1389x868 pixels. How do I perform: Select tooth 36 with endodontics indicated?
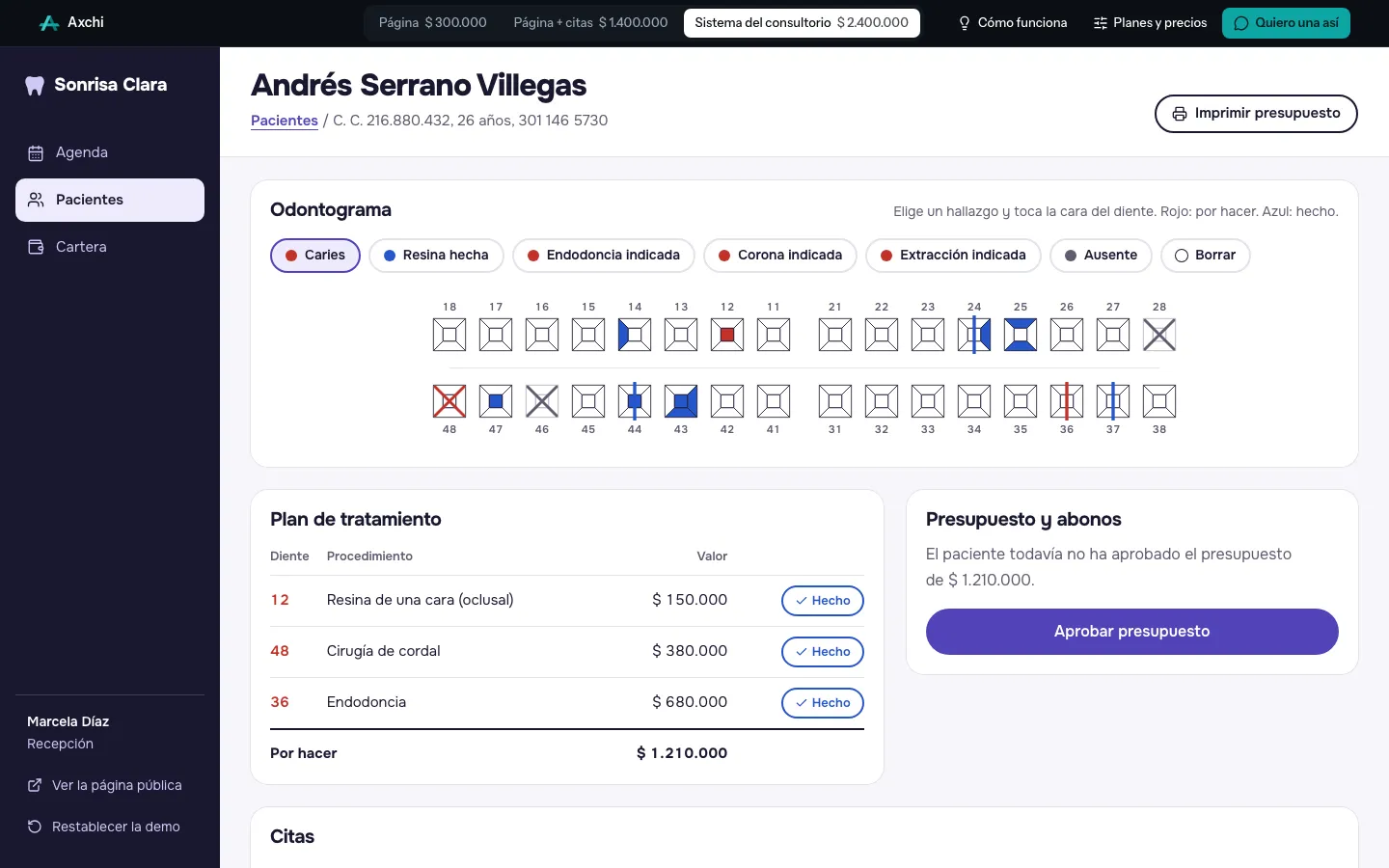1067,401
